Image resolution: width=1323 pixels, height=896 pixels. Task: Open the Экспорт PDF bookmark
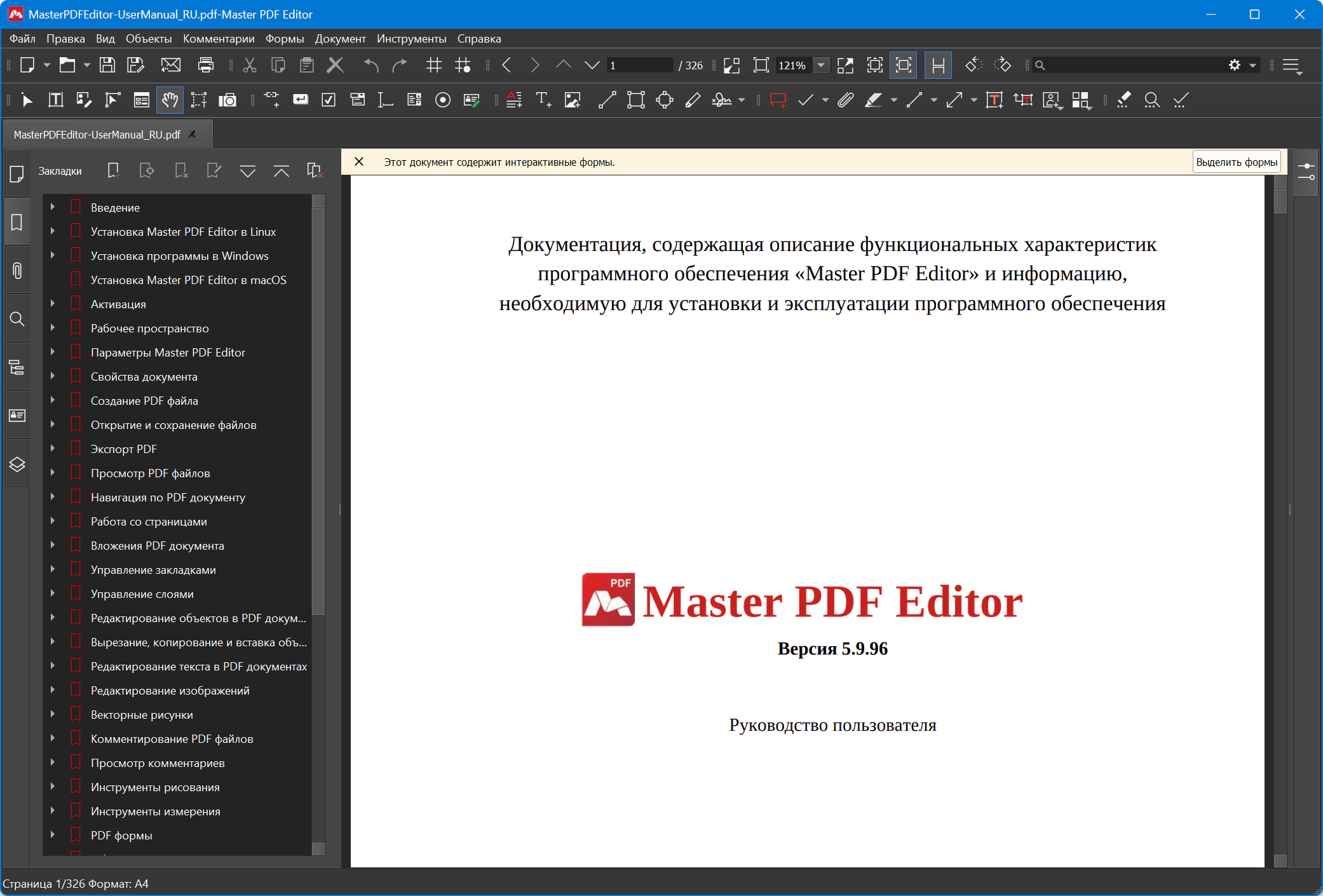pos(124,449)
